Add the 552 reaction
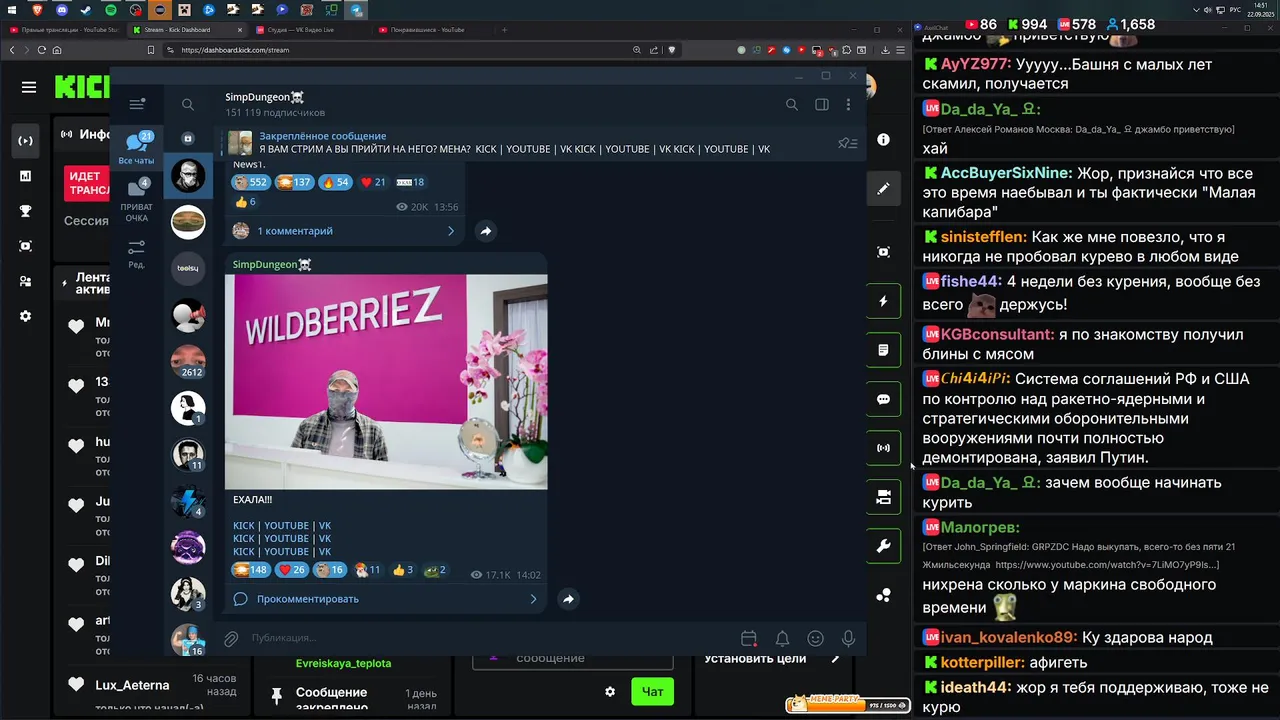This screenshot has height=720, width=1280. pos(250,182)
